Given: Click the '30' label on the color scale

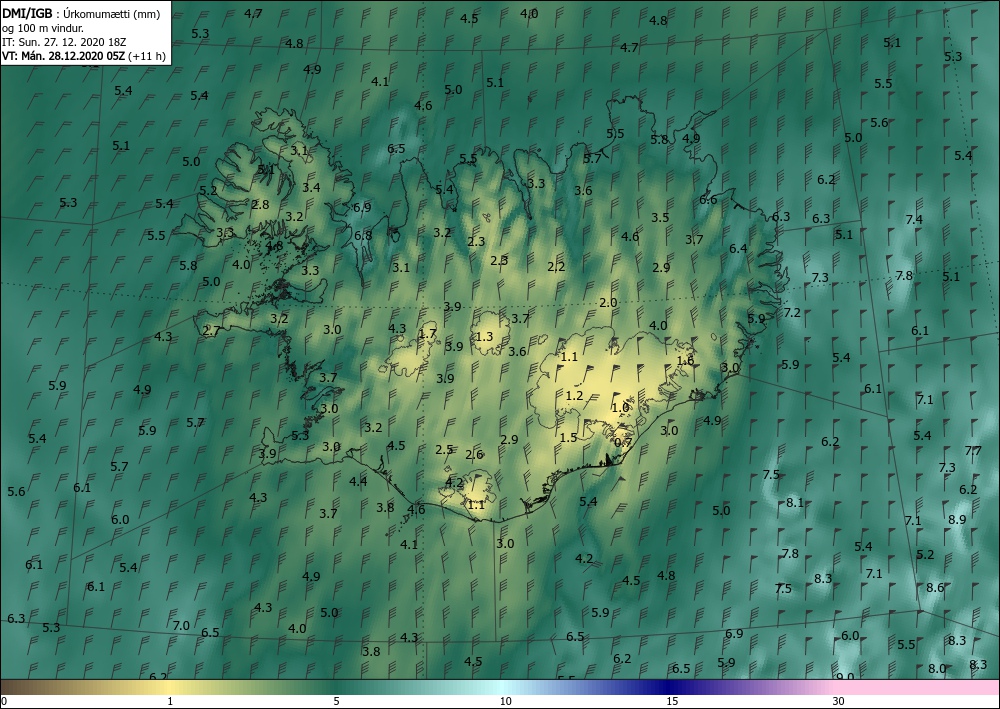Looking at the screenshot, I should point(838,701).
